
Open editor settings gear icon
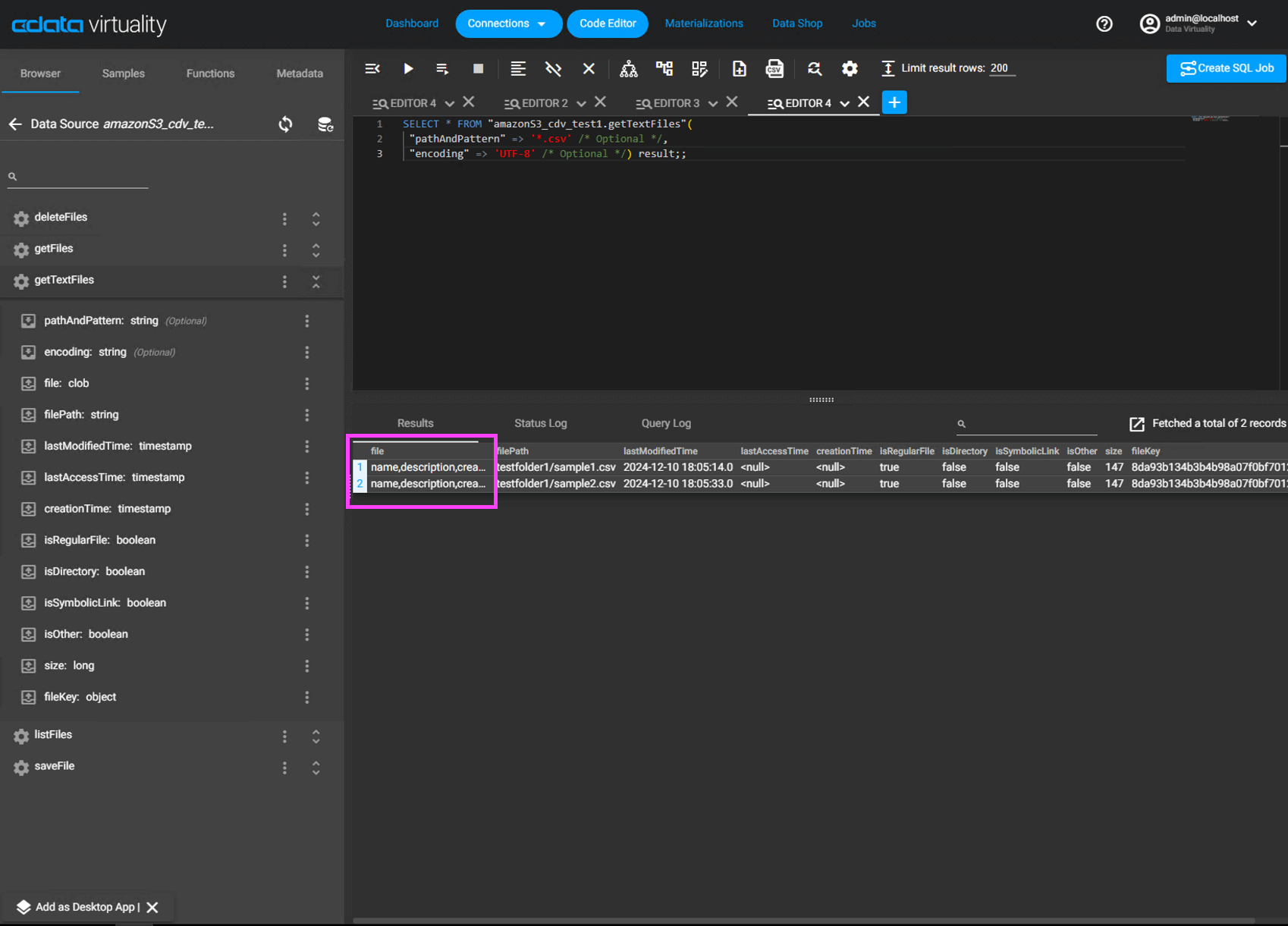850,69
